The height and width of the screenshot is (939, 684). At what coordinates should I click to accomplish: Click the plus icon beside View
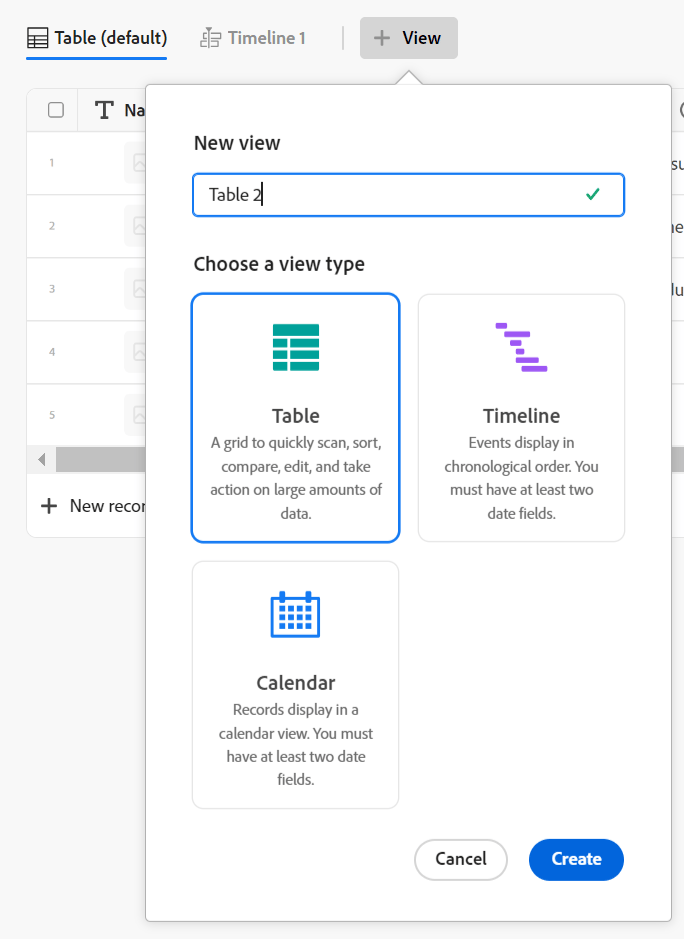click(381, 38)
